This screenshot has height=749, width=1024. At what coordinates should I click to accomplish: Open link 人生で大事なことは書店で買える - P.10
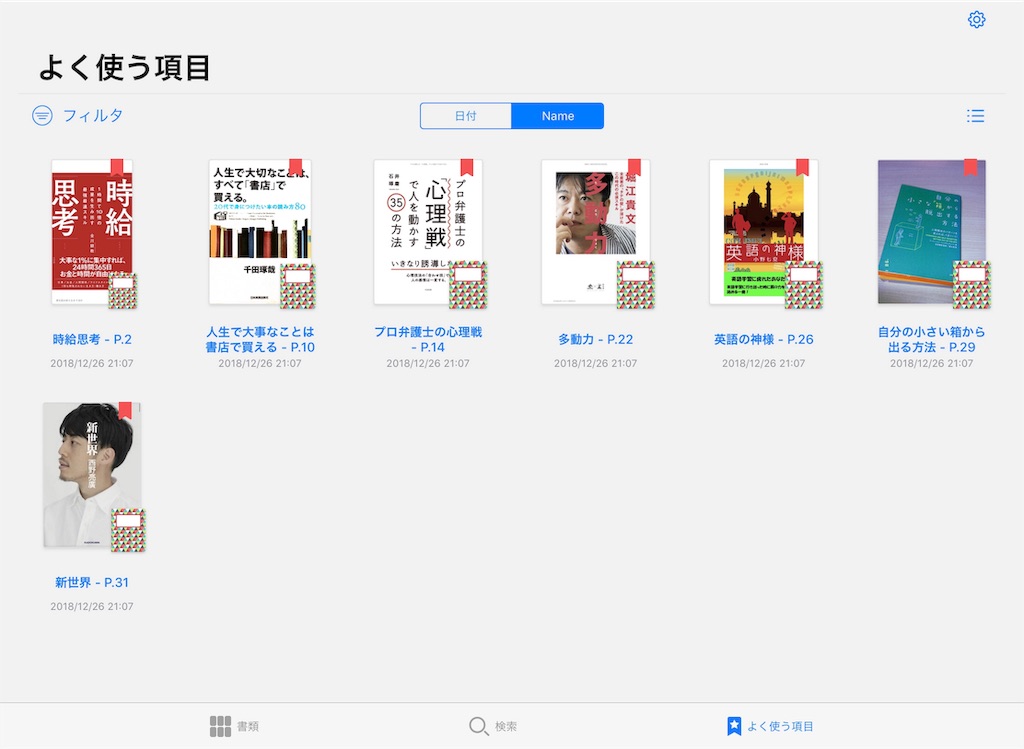pos(260,340)
